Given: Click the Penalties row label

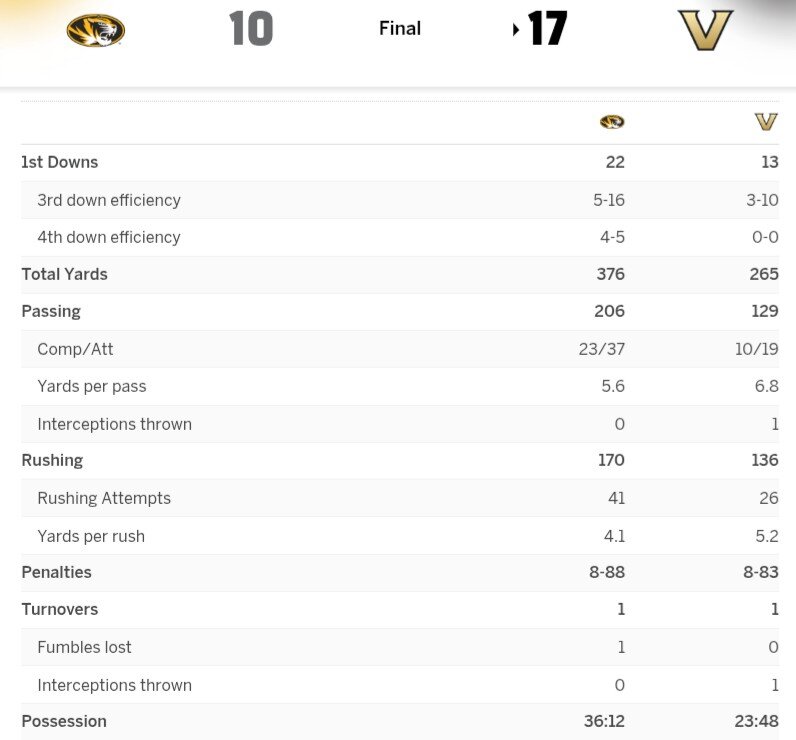Looking at the screenshot, I should [x=56, y=572].
